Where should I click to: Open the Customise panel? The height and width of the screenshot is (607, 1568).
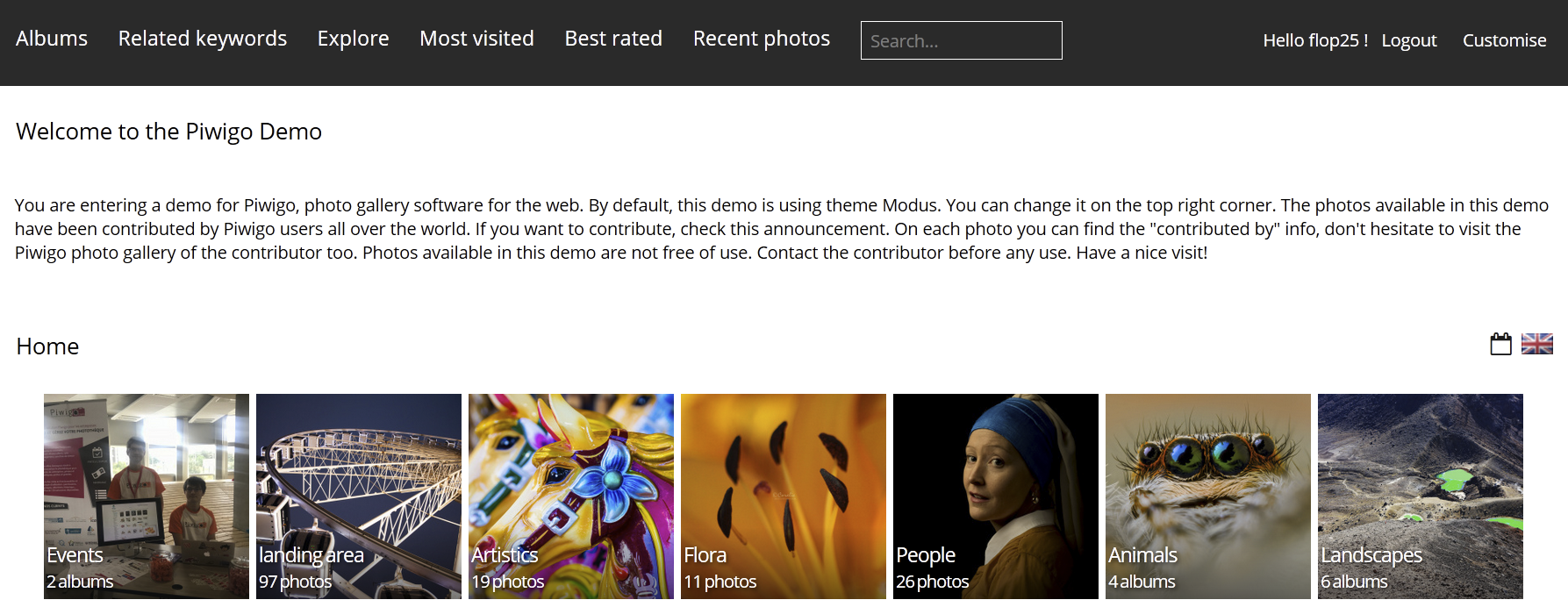click(x=1504, y=39)
